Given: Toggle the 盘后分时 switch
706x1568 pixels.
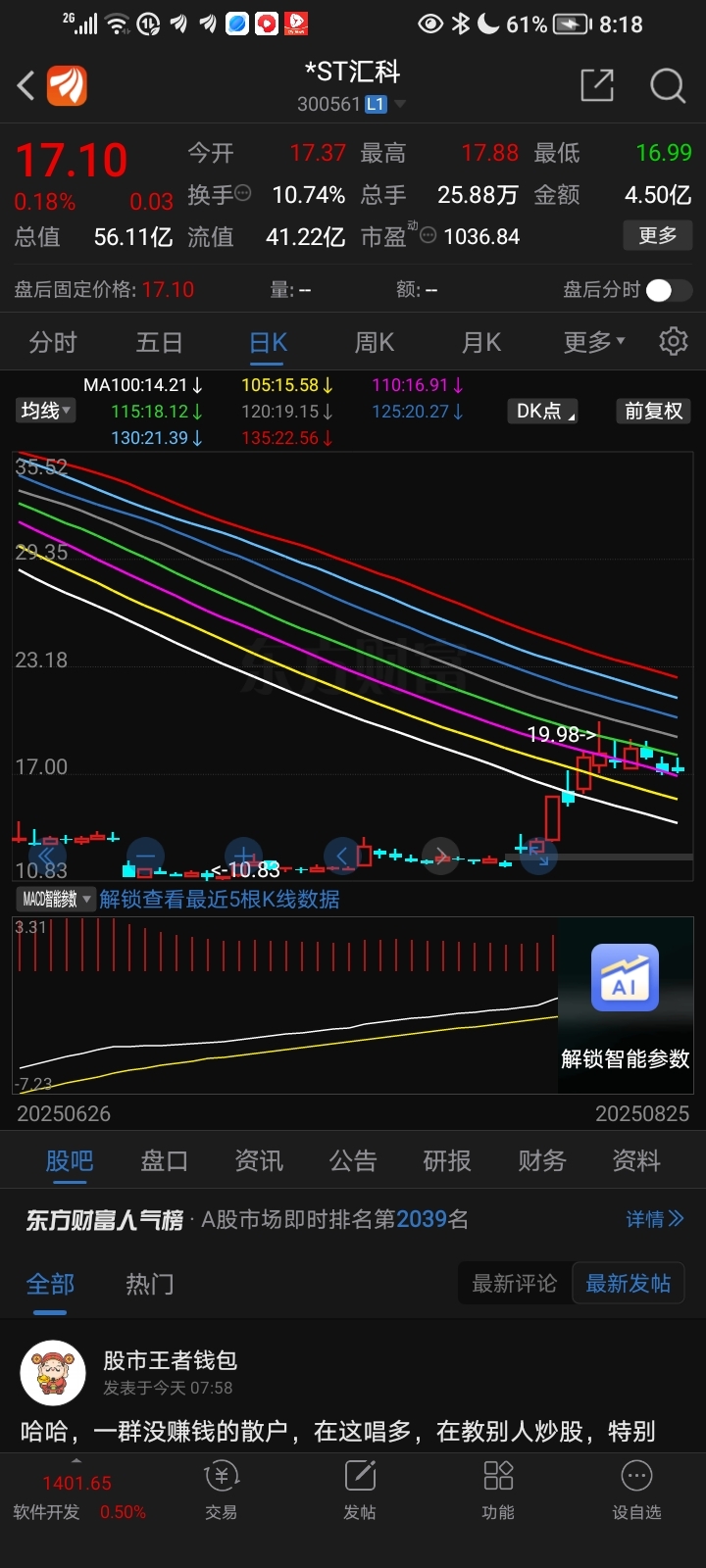Looking at the screenshot, I should tap(669, 290).
